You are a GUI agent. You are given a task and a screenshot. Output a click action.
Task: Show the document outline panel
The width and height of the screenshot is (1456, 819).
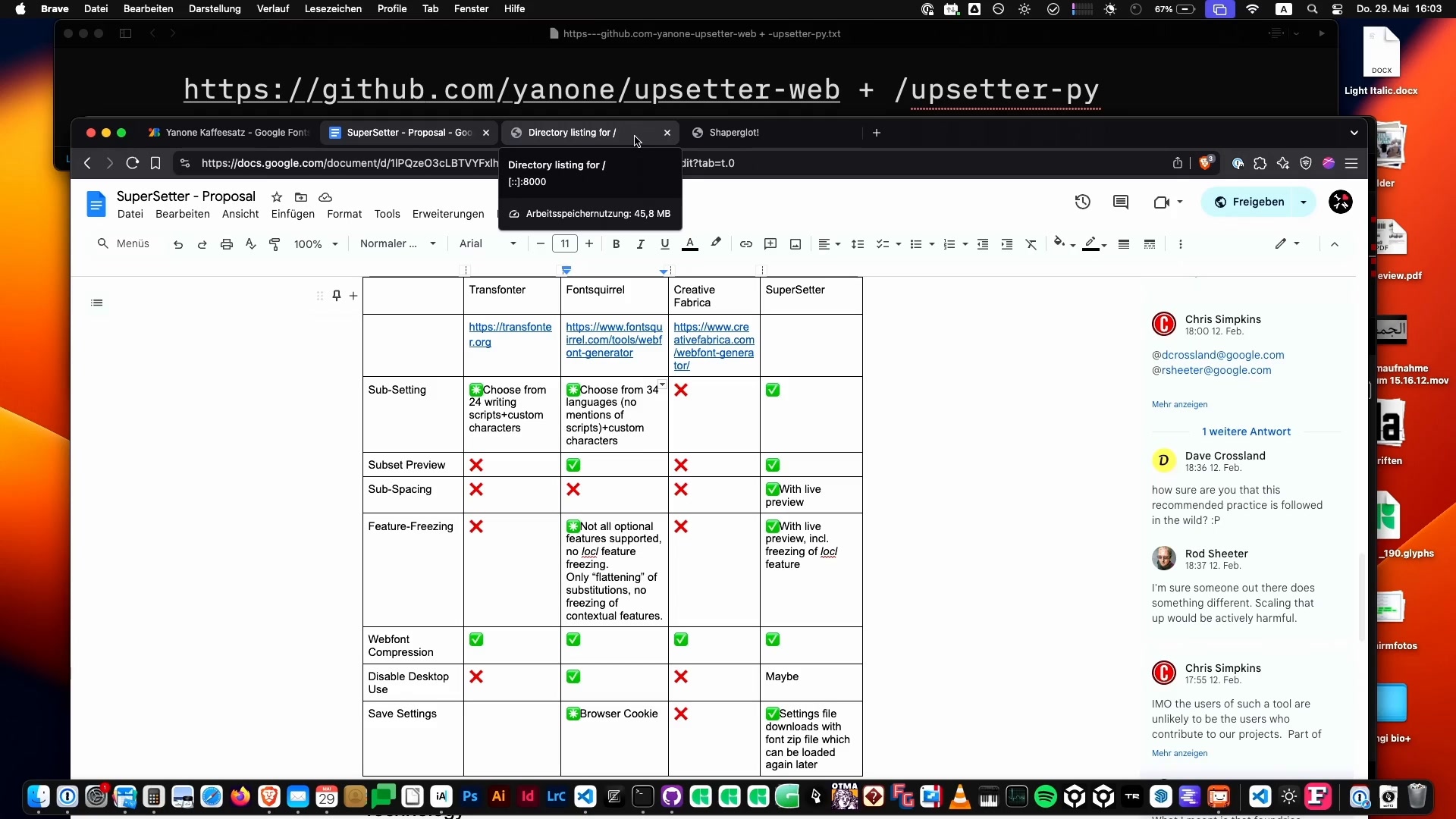coord(96,303)
